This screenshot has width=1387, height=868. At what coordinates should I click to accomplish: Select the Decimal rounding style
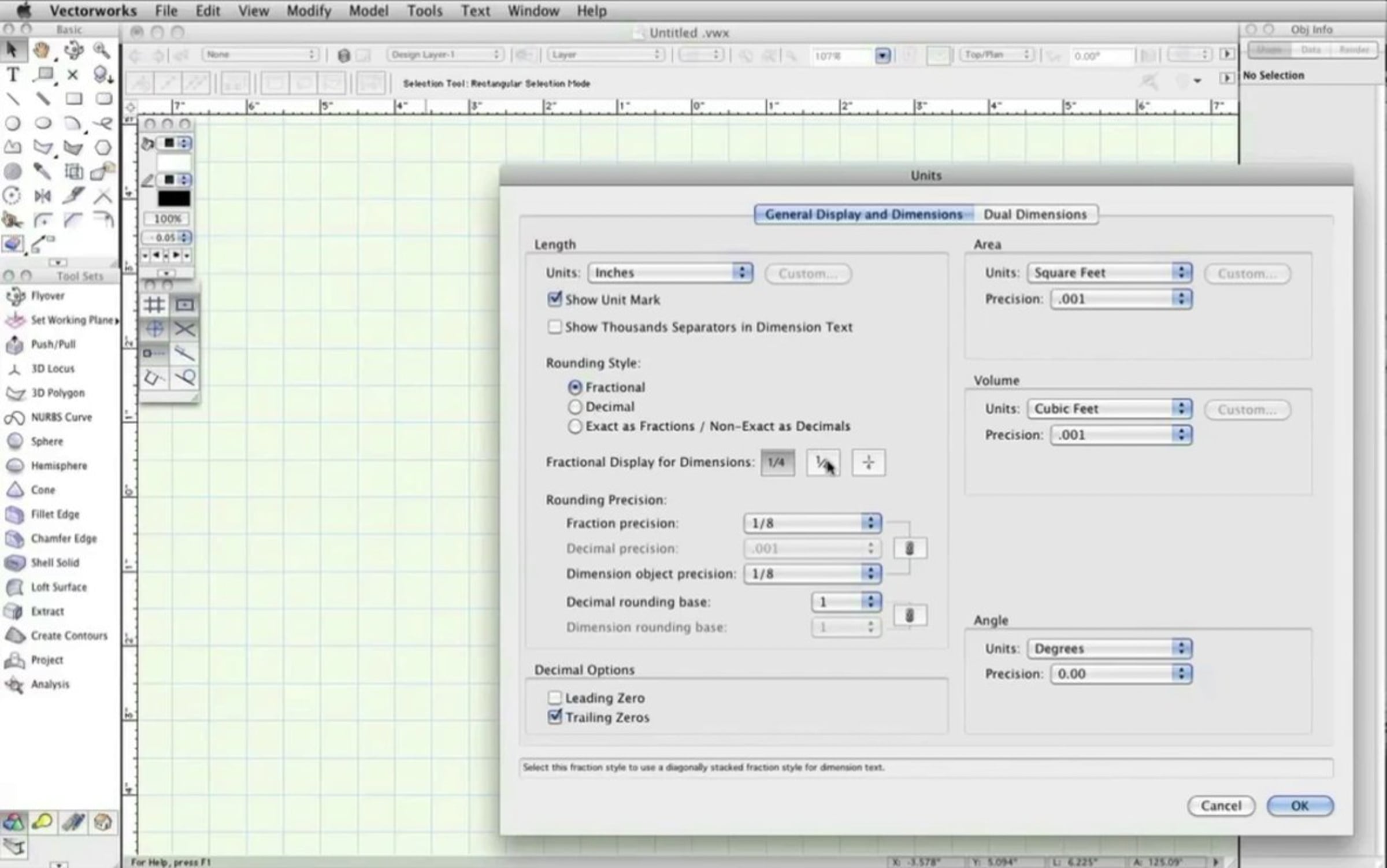[x=574, y=407]
